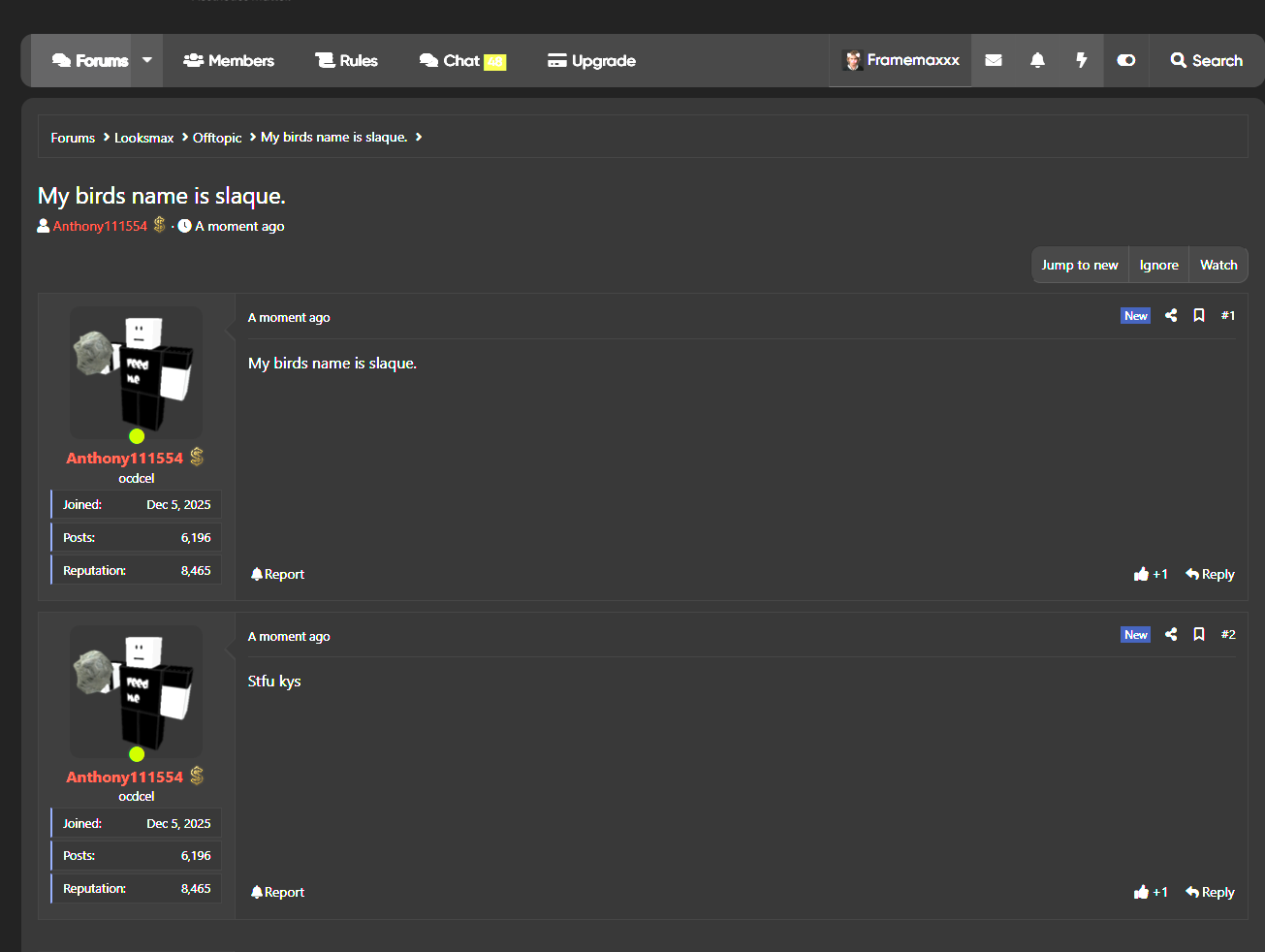Open the Chat tab
Screen dimensions: 1265x952
click(x=462, y=60)
